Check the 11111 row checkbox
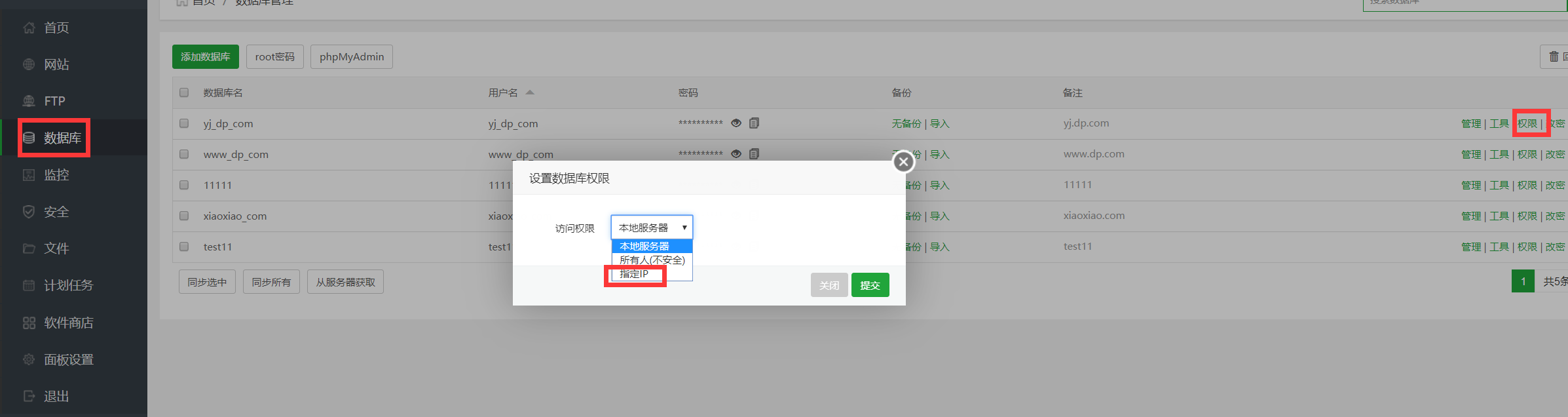This screenshot has height=417, width=1568. pos(184,185)
